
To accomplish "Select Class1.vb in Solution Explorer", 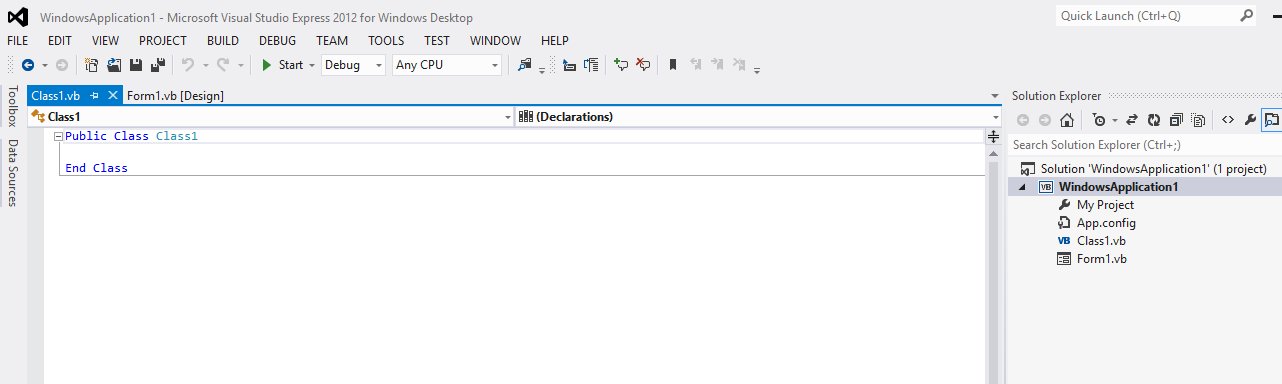I will click(x=1101, y=241).
